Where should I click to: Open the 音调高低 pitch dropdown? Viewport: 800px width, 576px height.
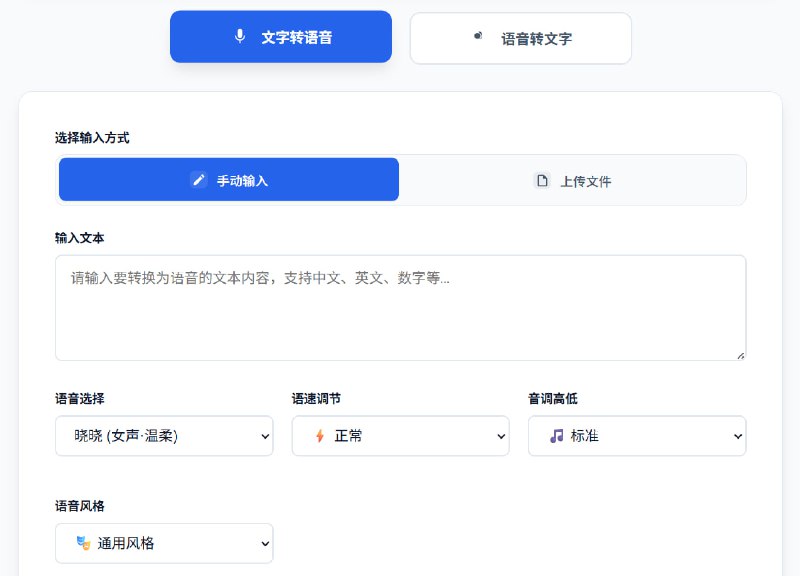(636, 435)
